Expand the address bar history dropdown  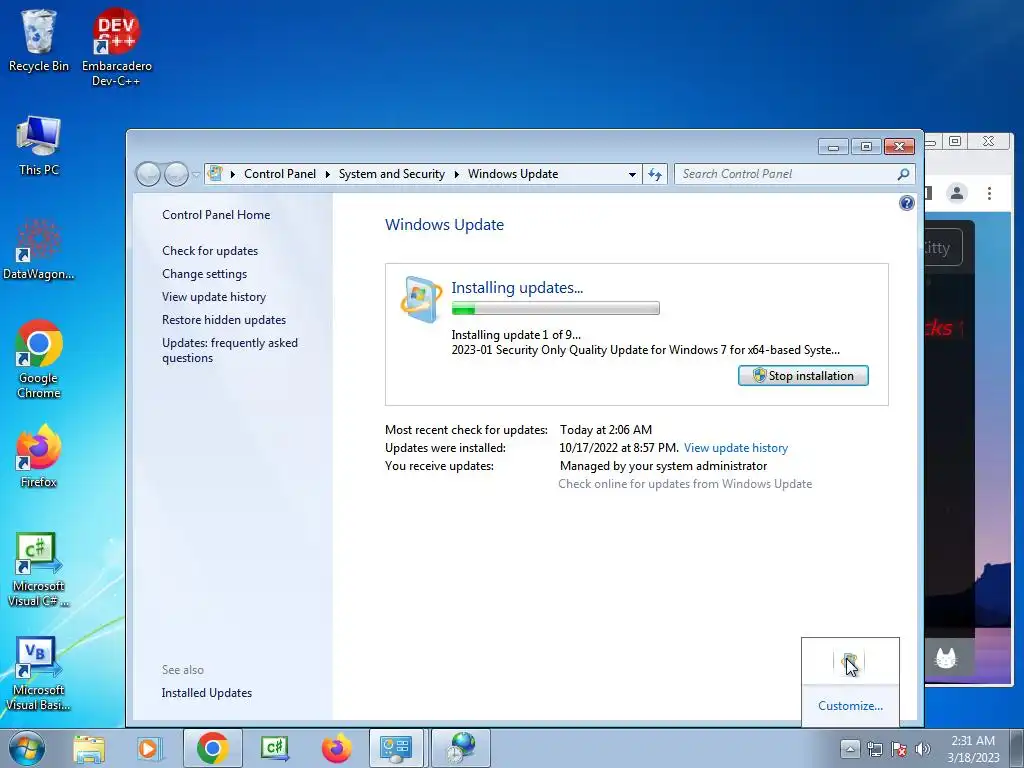[x=632, y=174]
